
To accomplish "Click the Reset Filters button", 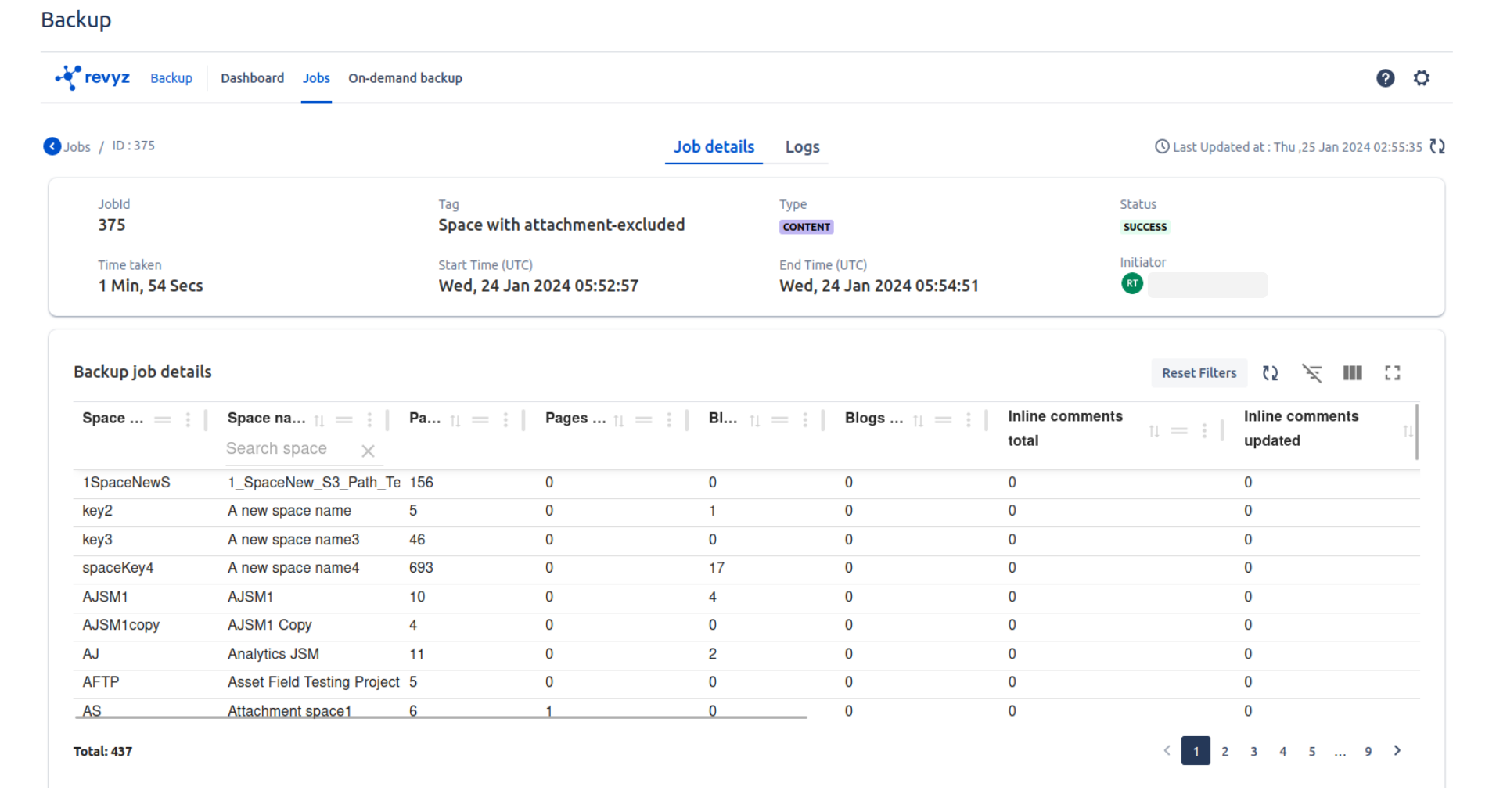I will (x=1199, y=373).
